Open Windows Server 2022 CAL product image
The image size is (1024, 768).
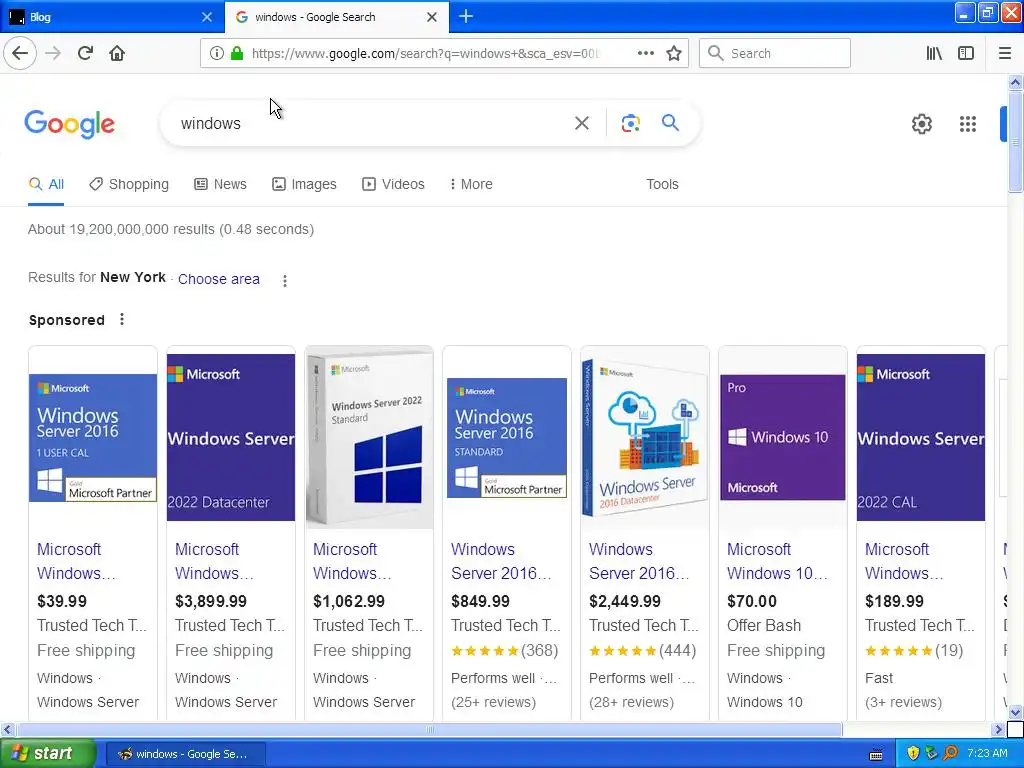point(921,438)
